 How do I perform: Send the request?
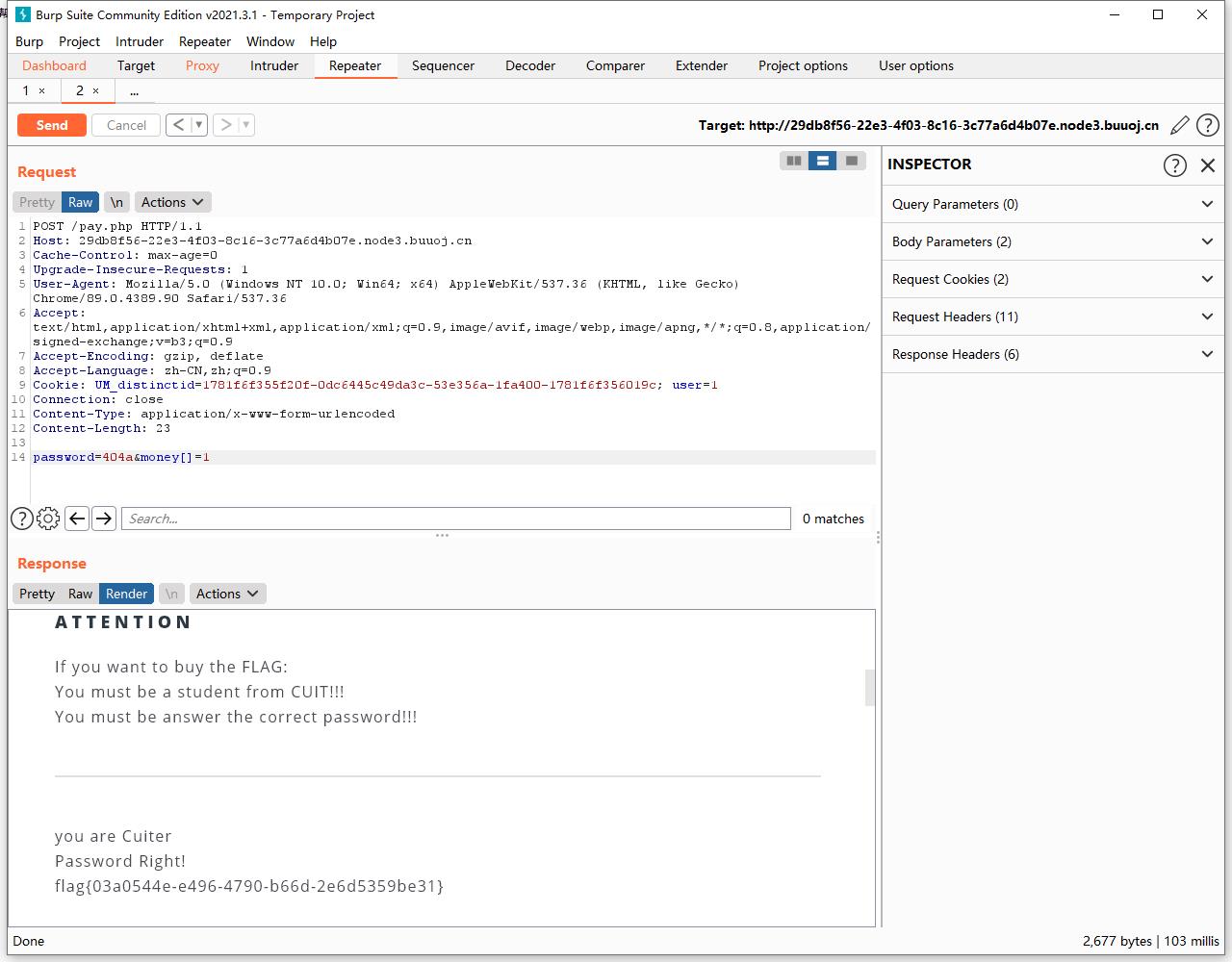(x=52, y=125)
